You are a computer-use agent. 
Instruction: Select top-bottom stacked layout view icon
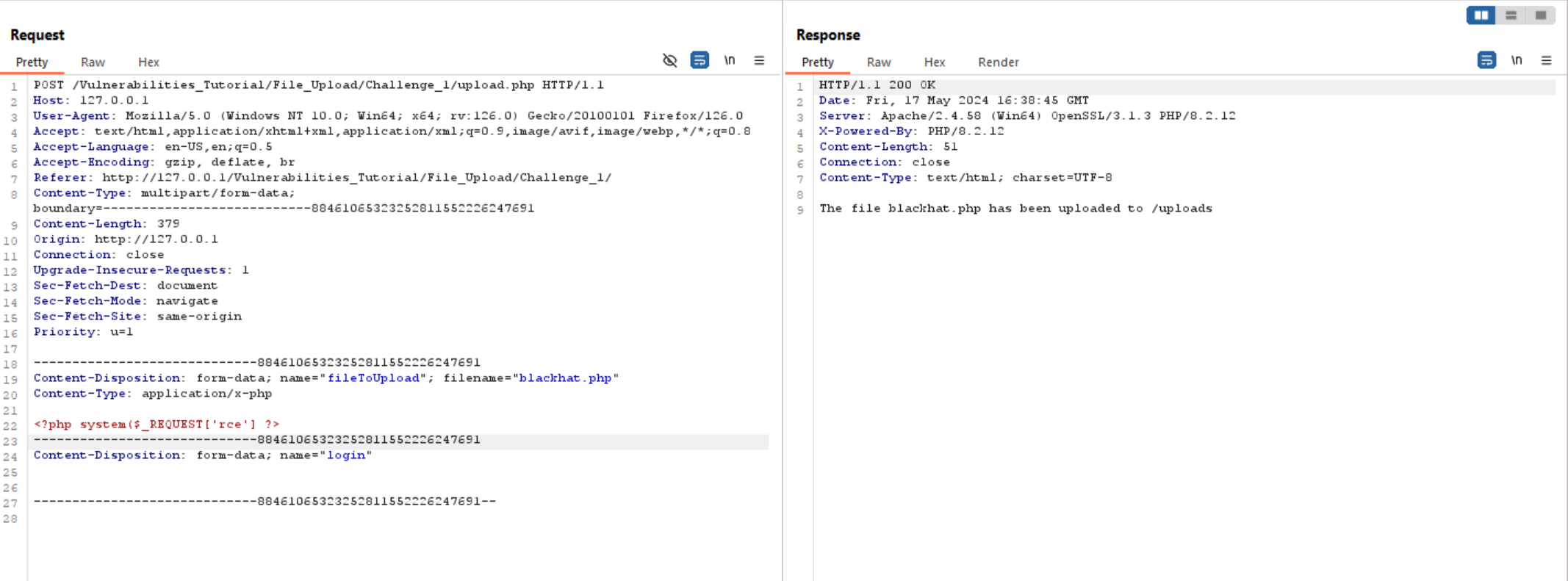(x=1511, y=15)
